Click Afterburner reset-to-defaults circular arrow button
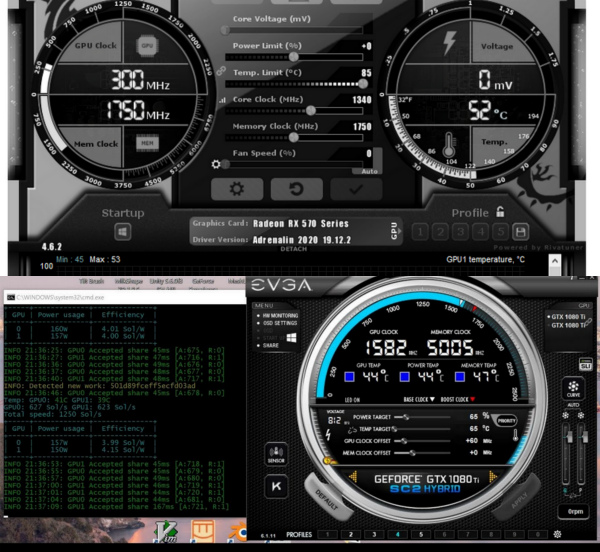 [x=297, y=189]
